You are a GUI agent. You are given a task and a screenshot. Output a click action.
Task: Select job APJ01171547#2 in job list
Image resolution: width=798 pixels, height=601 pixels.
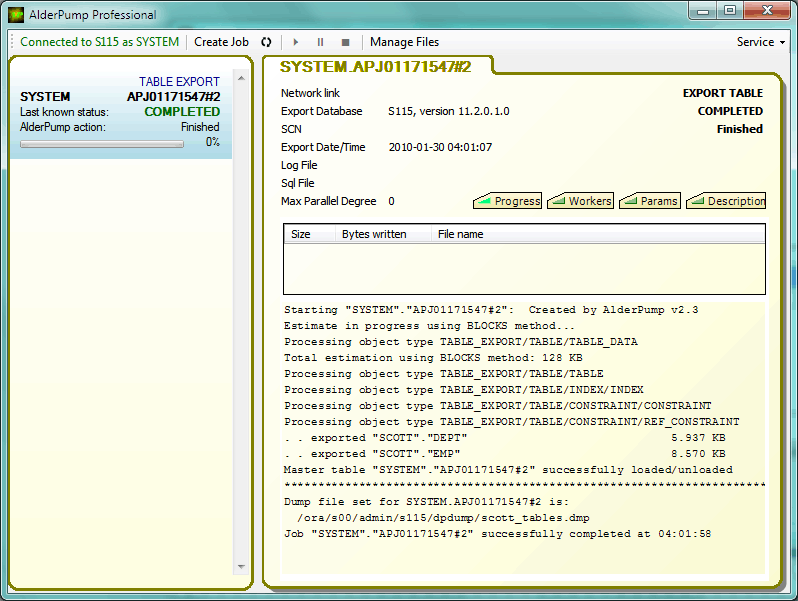coord(121,115)
